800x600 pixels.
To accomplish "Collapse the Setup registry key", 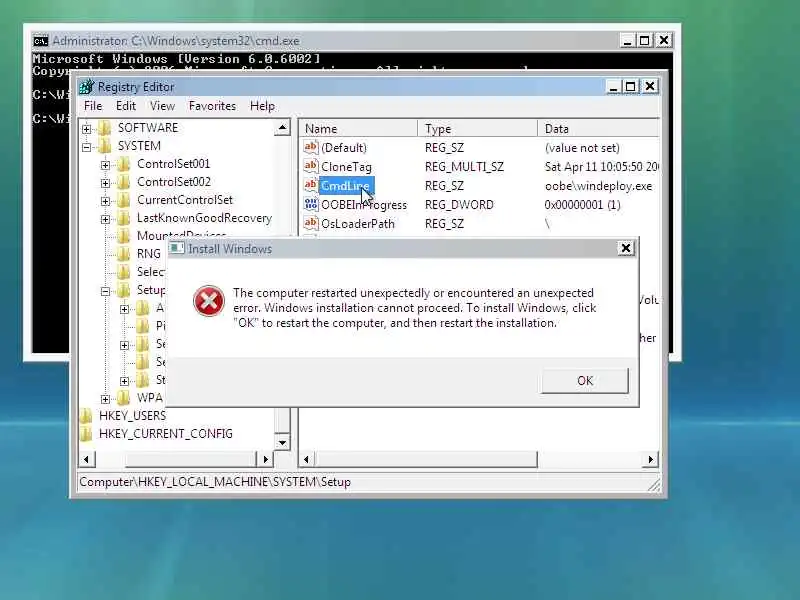I will (x=105, y=291).
